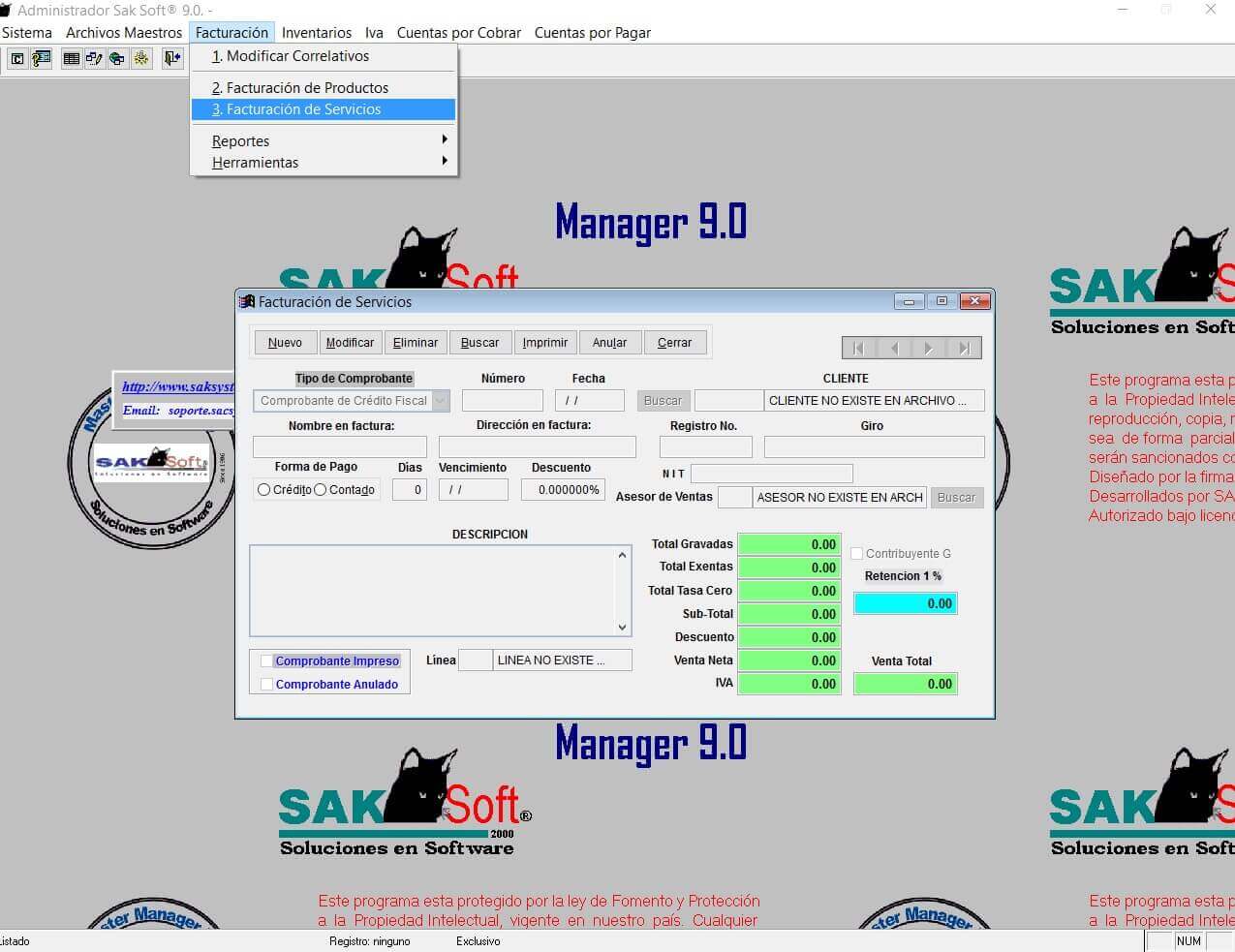Open the Inventarios menu
The image size is (1235, 952).
click(317, 32)
